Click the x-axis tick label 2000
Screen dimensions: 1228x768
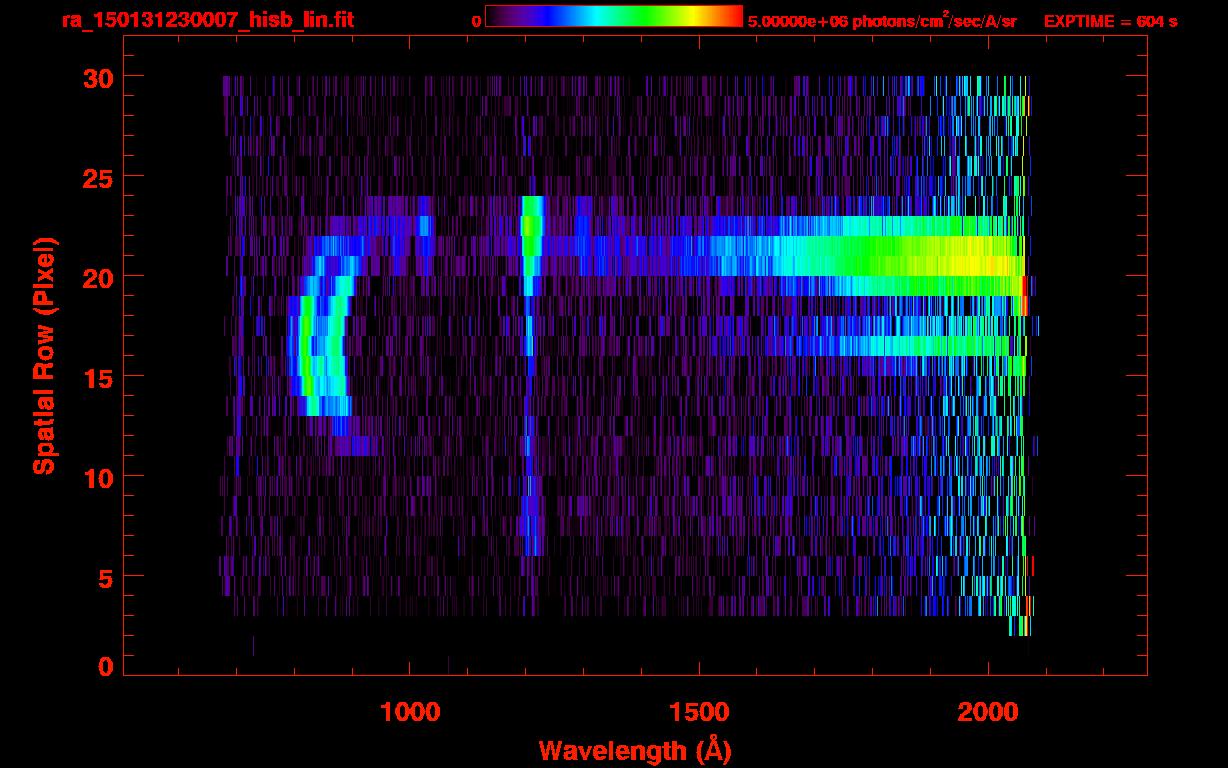[988, 712]
